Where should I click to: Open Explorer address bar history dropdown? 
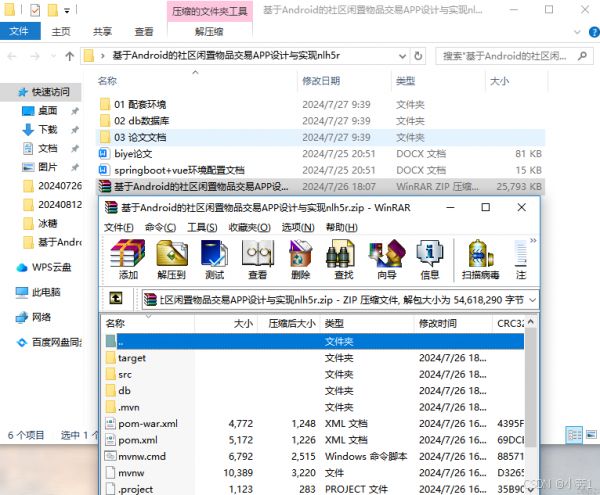[x=402, y=56]
